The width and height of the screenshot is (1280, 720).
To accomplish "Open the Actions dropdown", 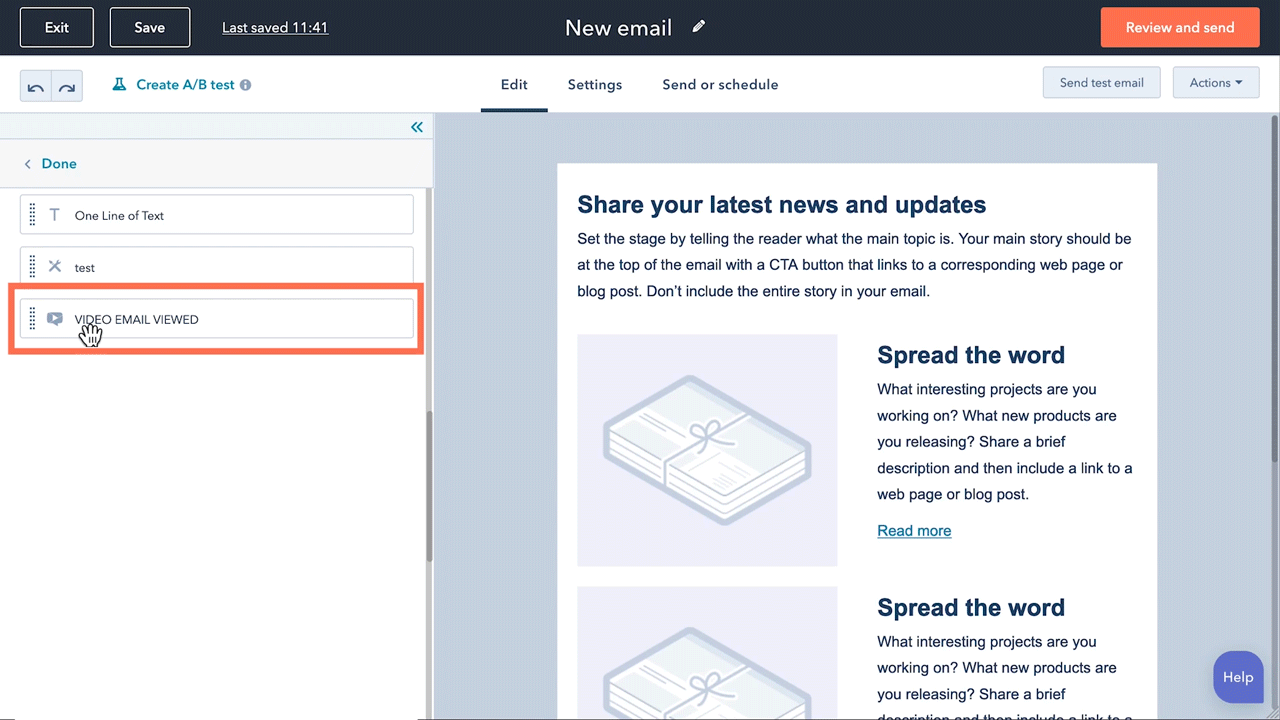I will (1216, 83).
